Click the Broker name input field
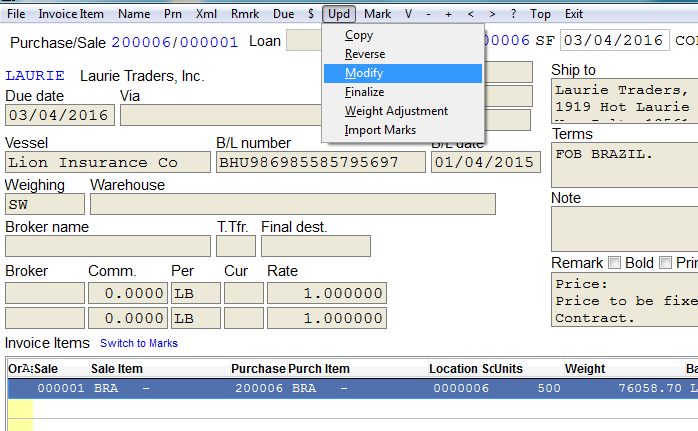The height and width of the screenshot is (431, 698). click(x=108, y=246)
